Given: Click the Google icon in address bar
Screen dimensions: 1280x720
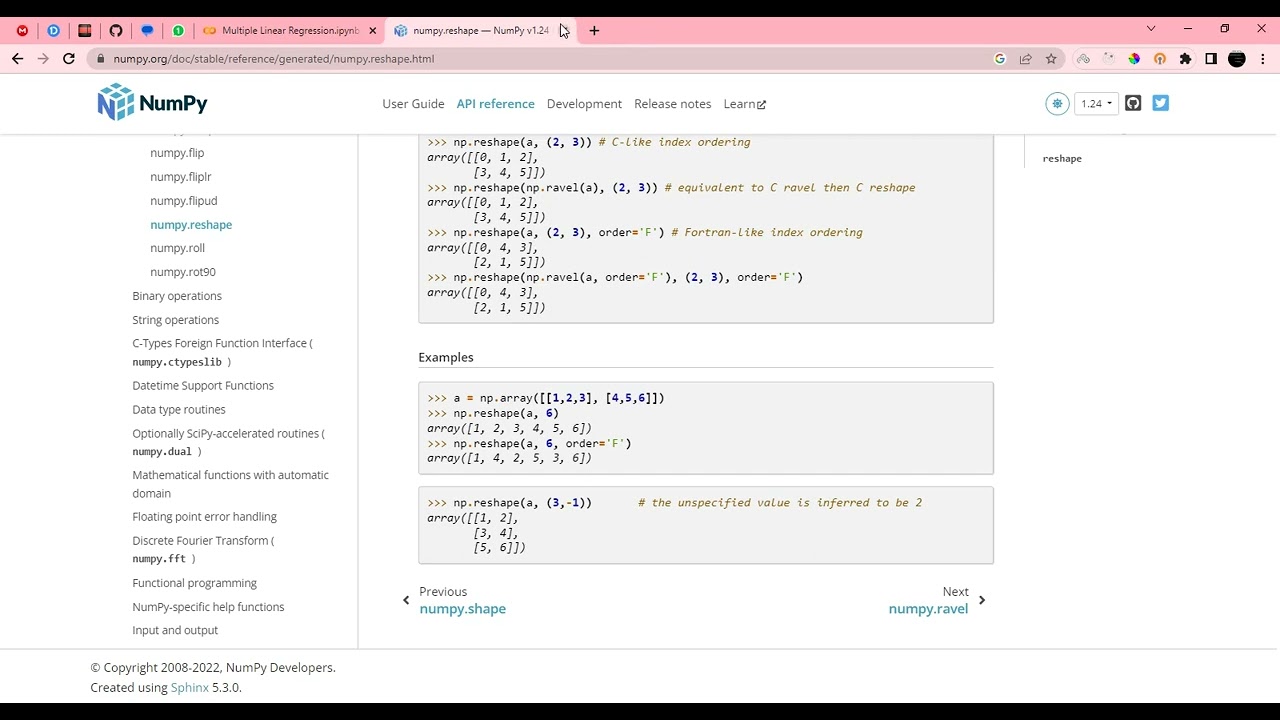Looking at the screenshot, I should (999, 59).
